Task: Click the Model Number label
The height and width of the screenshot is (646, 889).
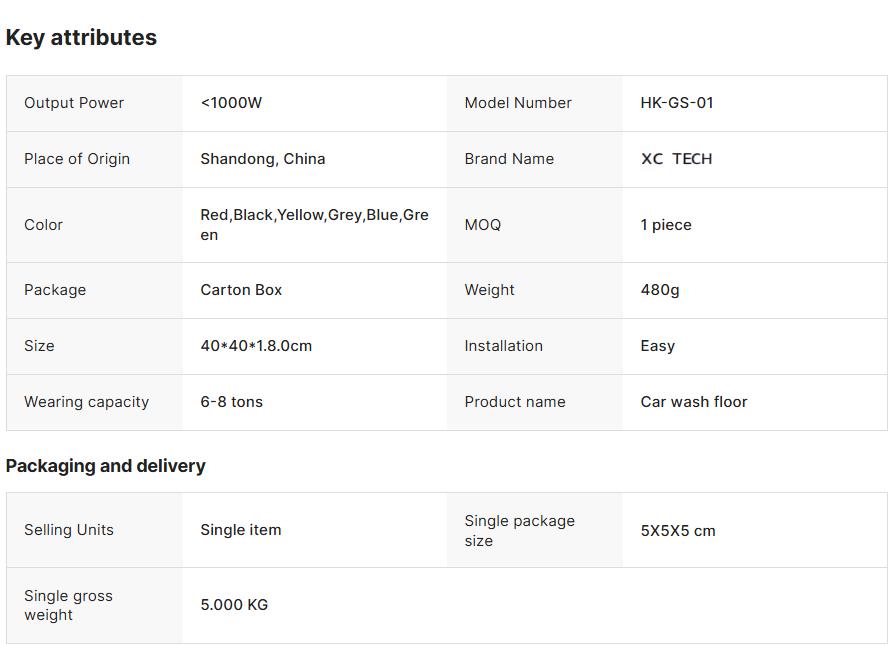Action: pyautogui.click(x=518, y=103)
